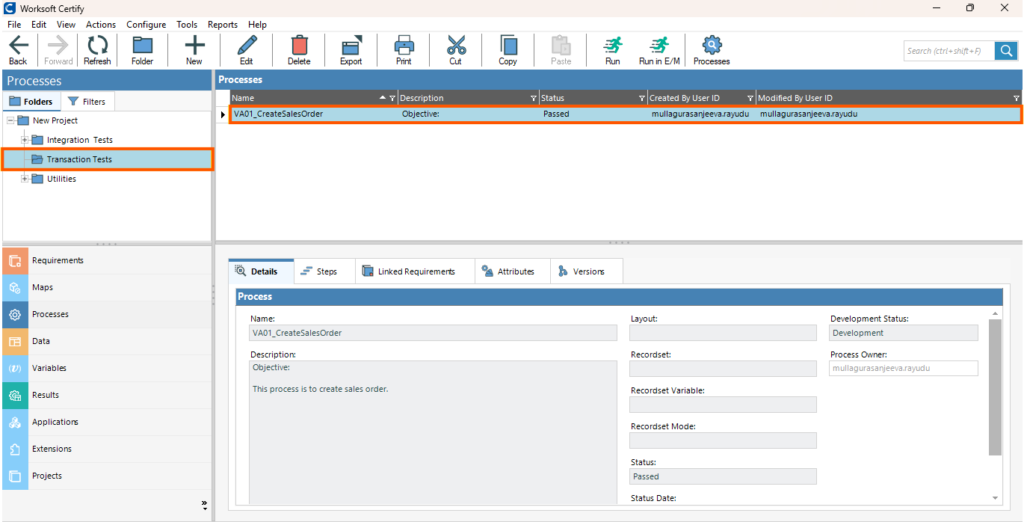Open the Versions tab

pos(586,272)
